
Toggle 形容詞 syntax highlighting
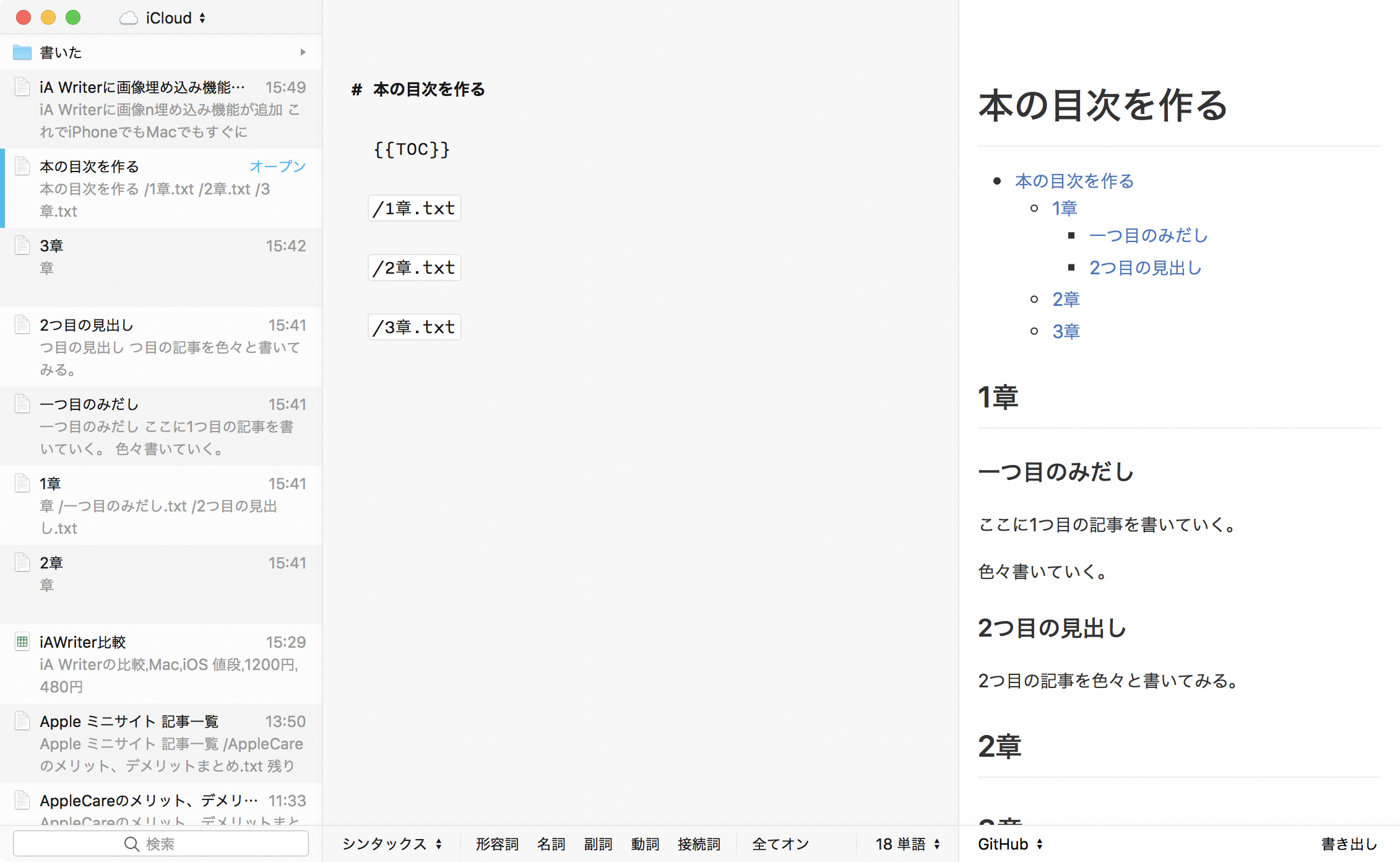(x=497, y=844)
